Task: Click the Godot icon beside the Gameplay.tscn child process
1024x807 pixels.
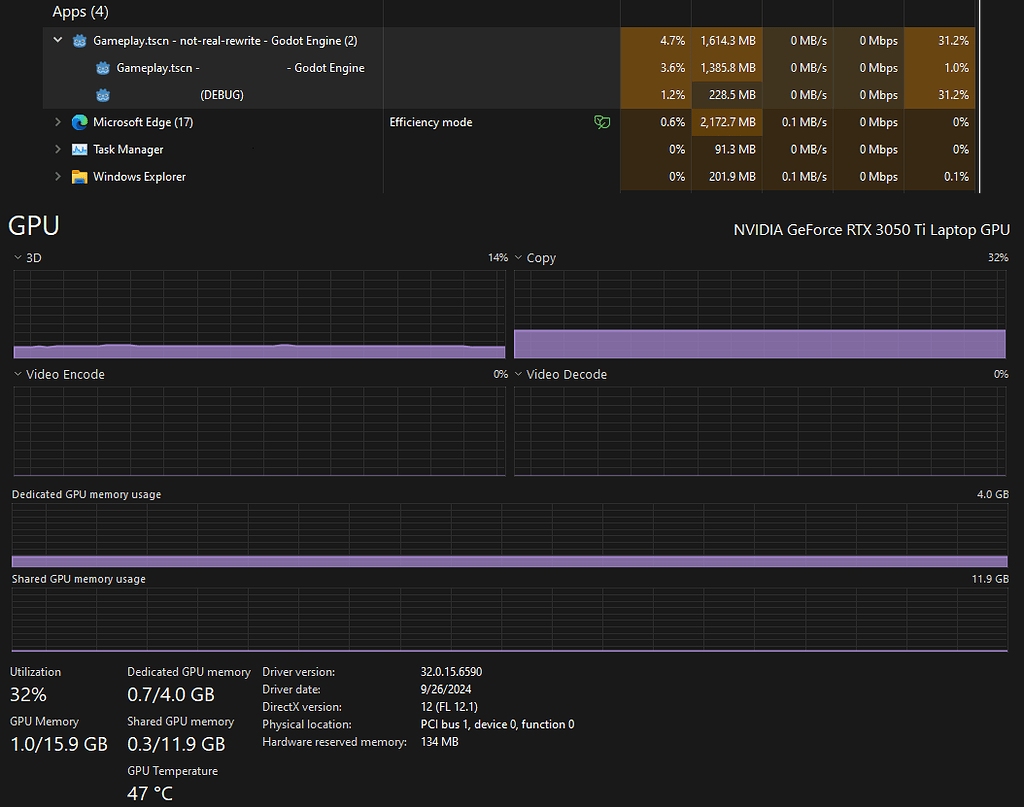Action: pos(102,67)
